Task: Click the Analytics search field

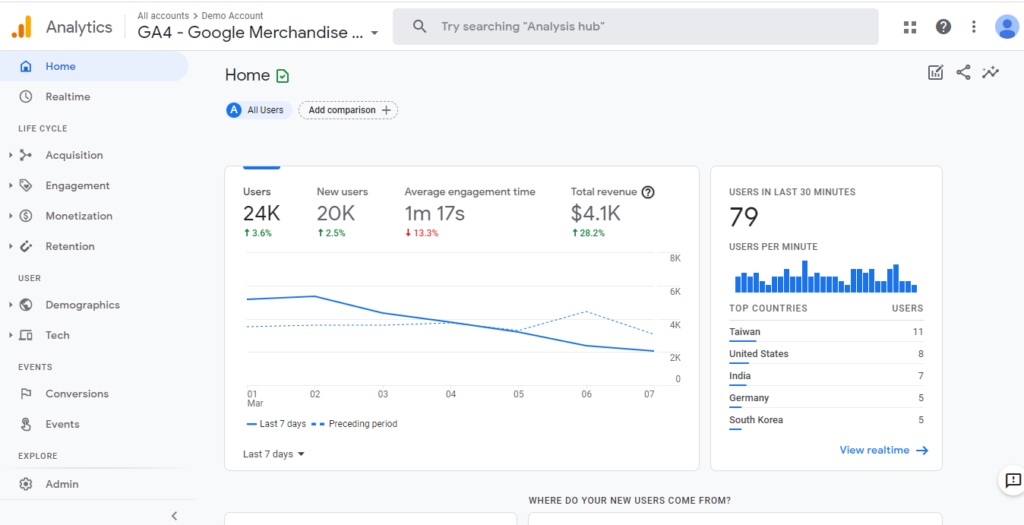Action: pos(635,27)
